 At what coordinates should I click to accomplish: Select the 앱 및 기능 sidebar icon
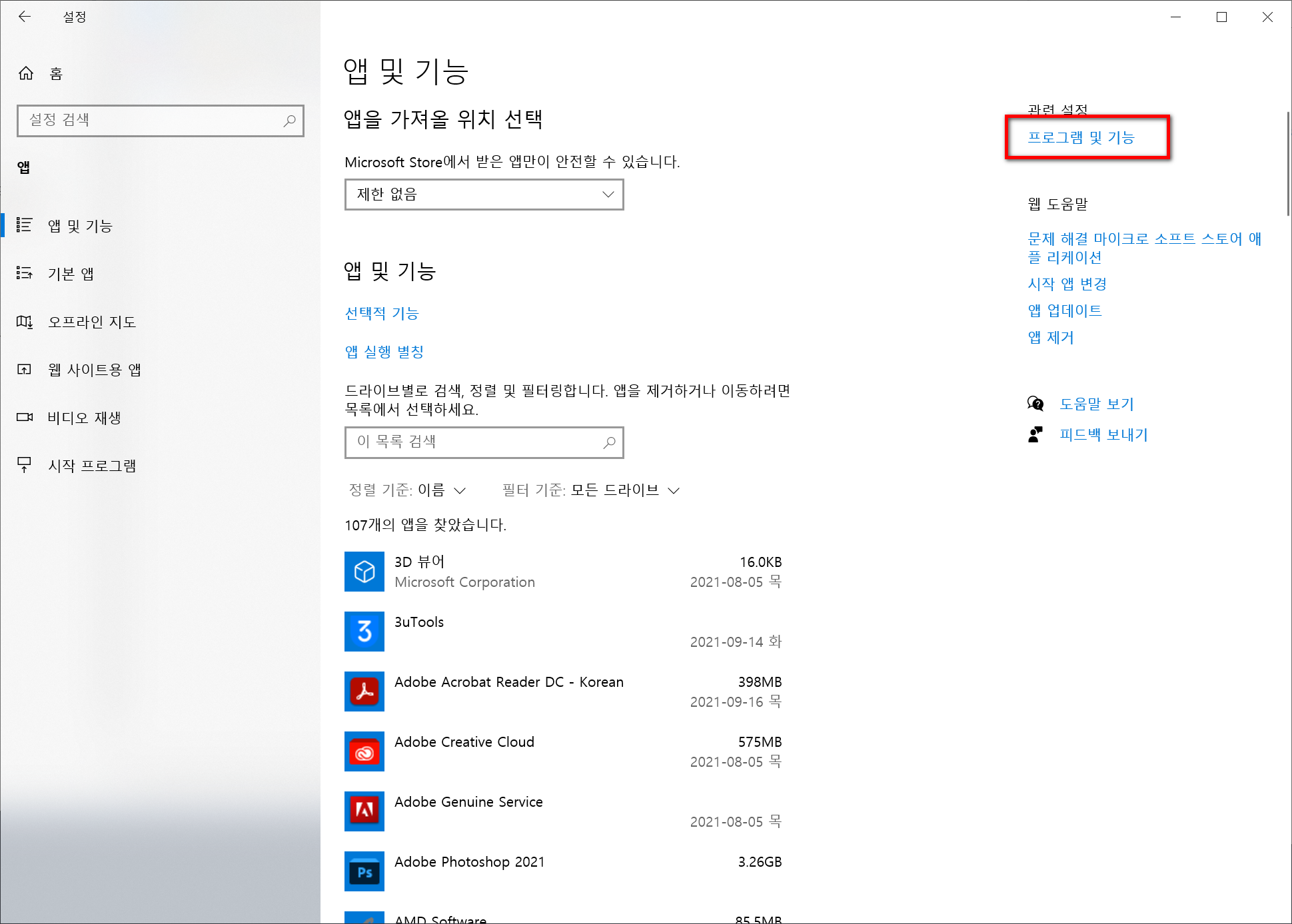[x=25, y=225]
